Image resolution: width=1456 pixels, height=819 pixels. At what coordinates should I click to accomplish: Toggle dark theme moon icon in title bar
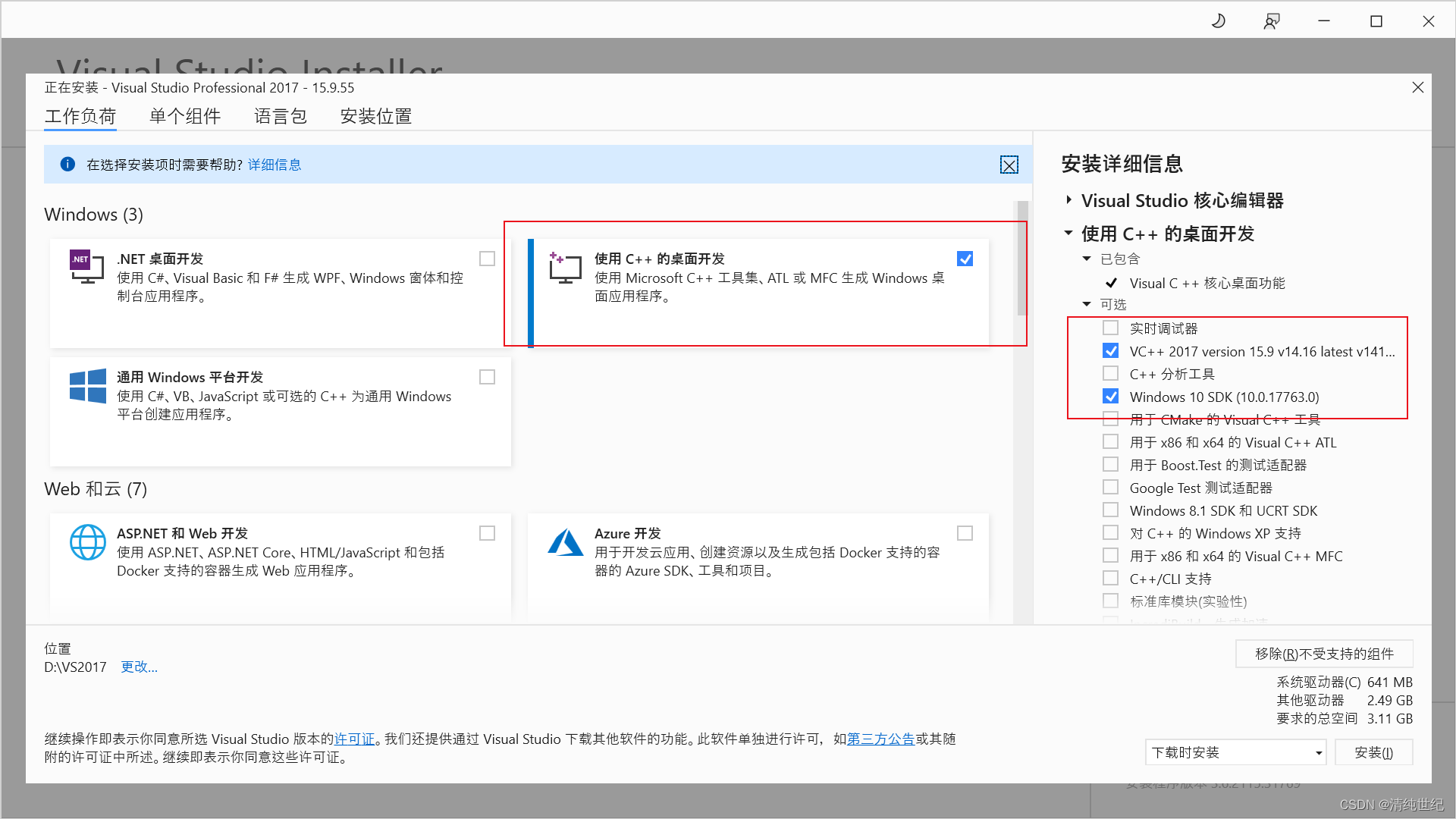point(1219,21)
